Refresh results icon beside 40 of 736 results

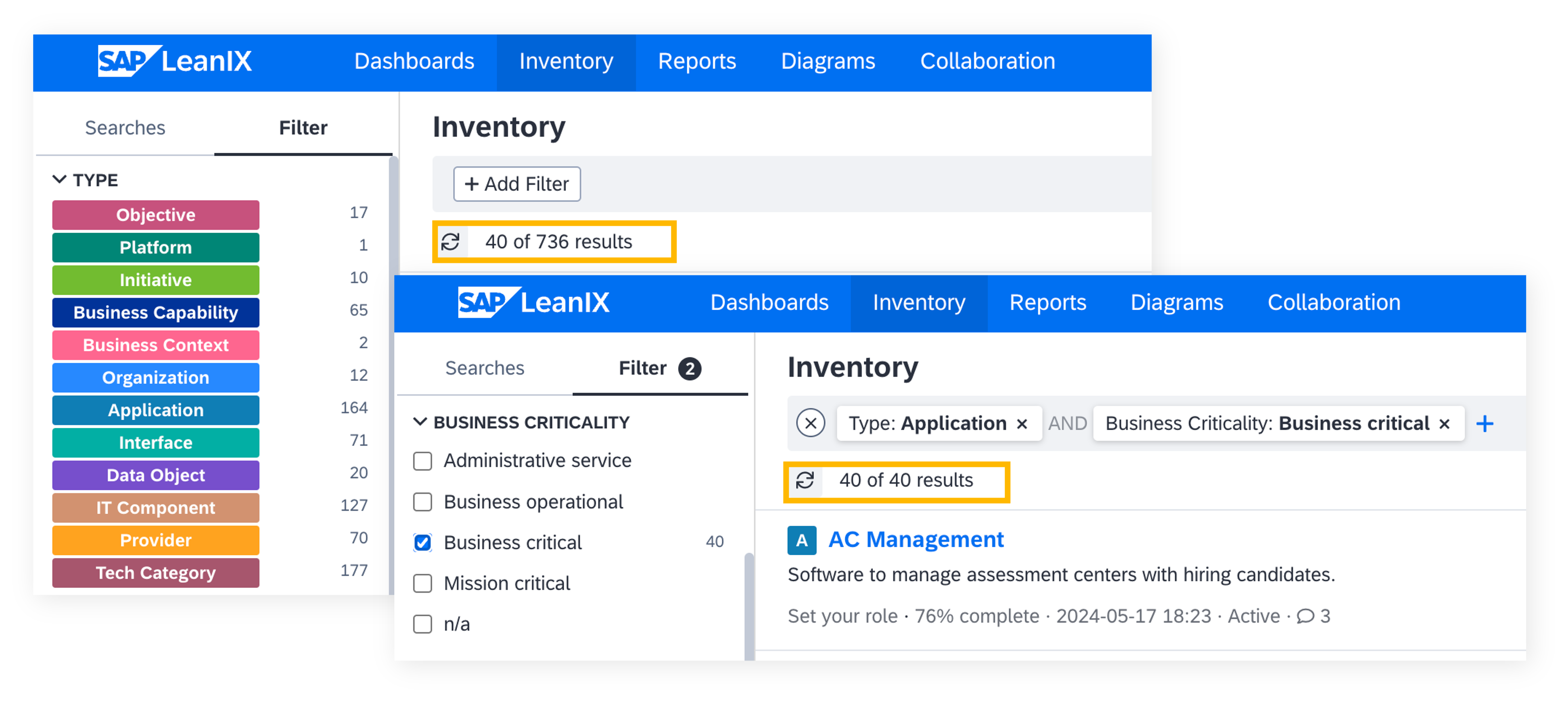coord(450,242)
